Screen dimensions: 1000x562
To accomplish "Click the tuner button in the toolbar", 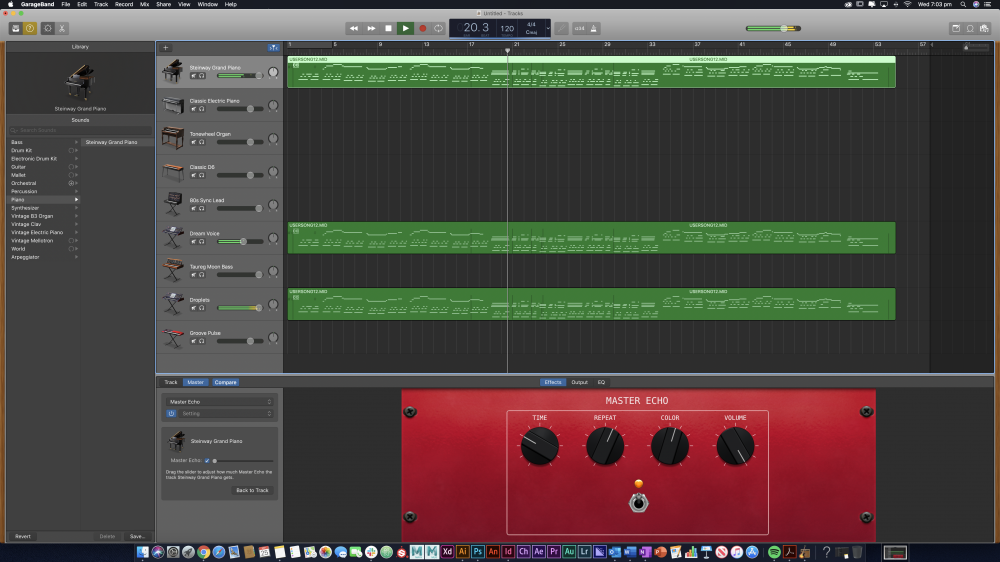I will (x=561, y=28).
